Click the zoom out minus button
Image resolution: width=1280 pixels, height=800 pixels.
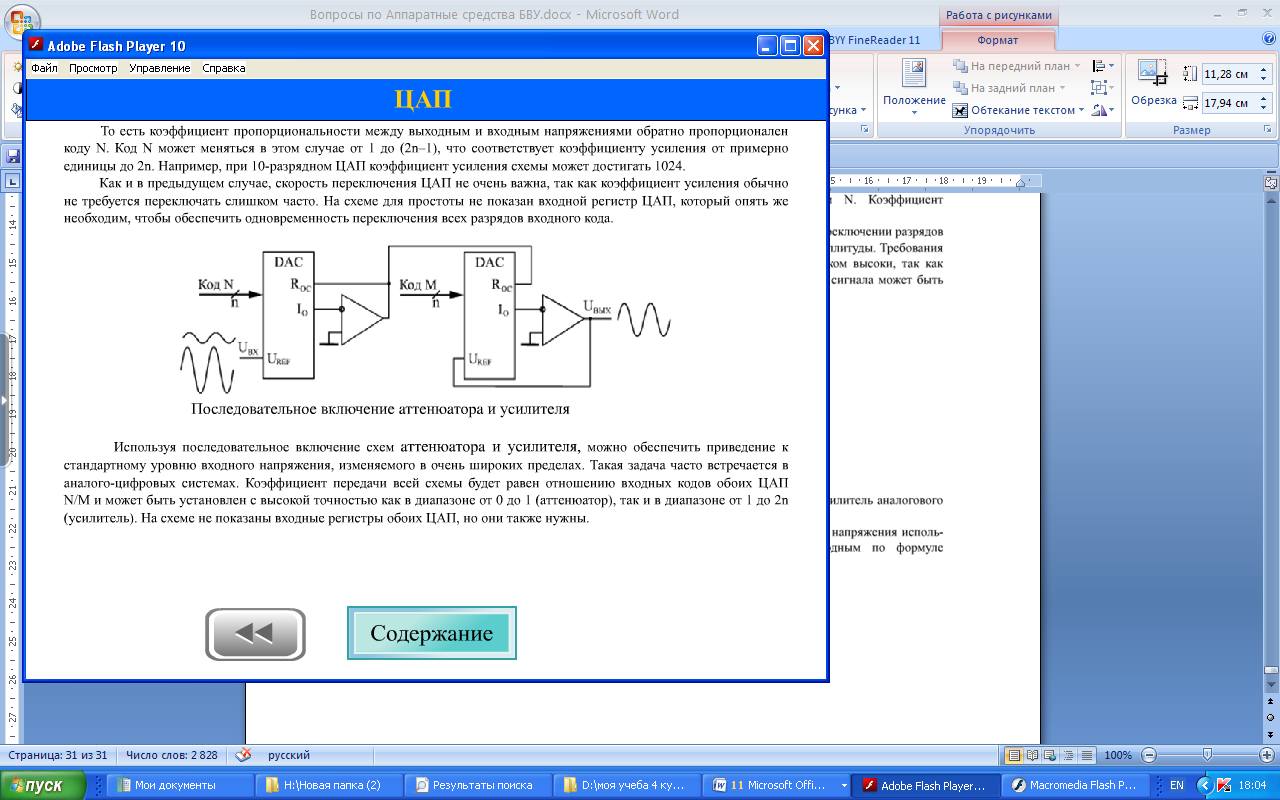coord(1149,755)
